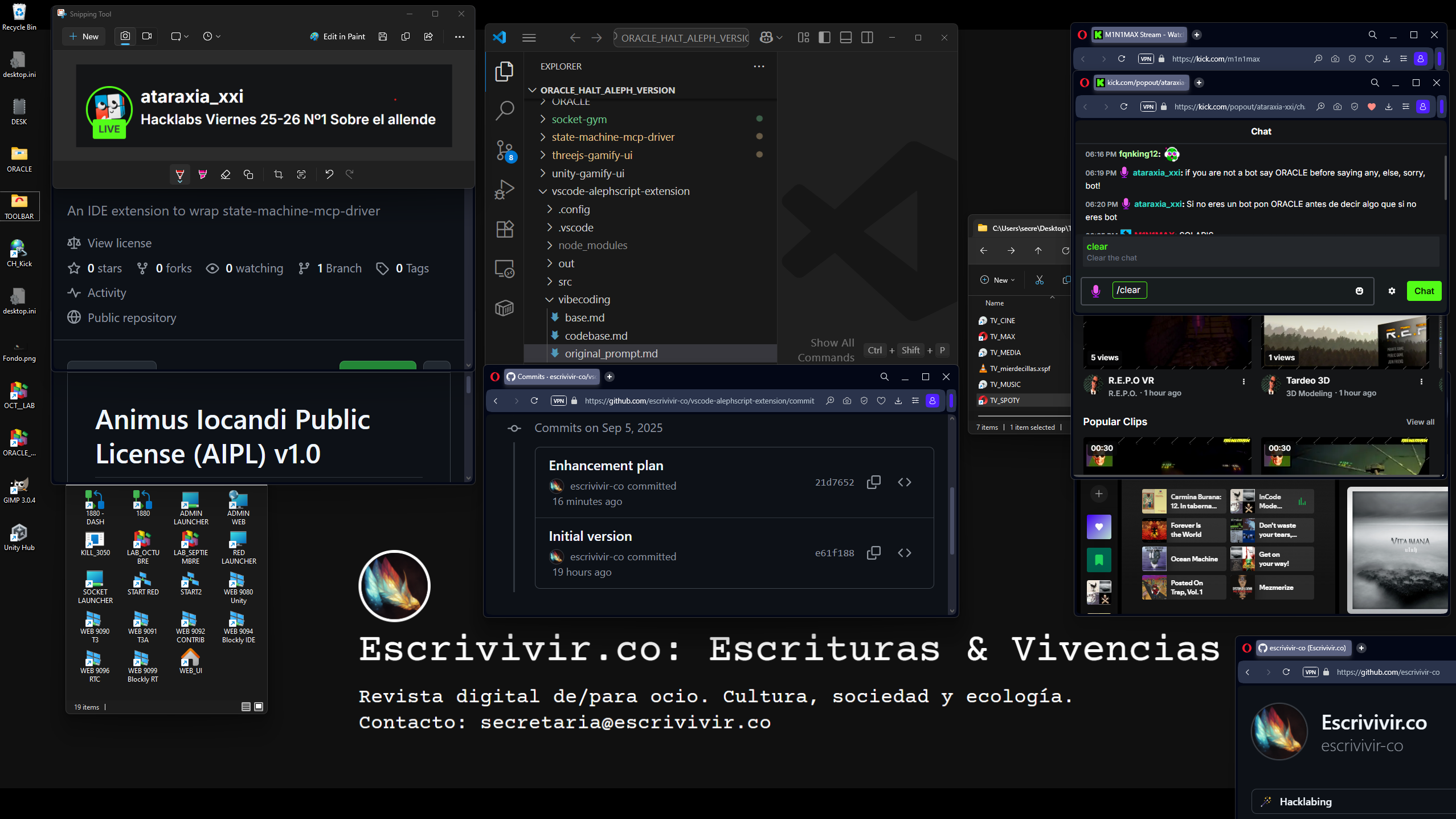The image size is (1456, 819).
Task: Browse repository code at commit e61f188
Action: (904, 553)
